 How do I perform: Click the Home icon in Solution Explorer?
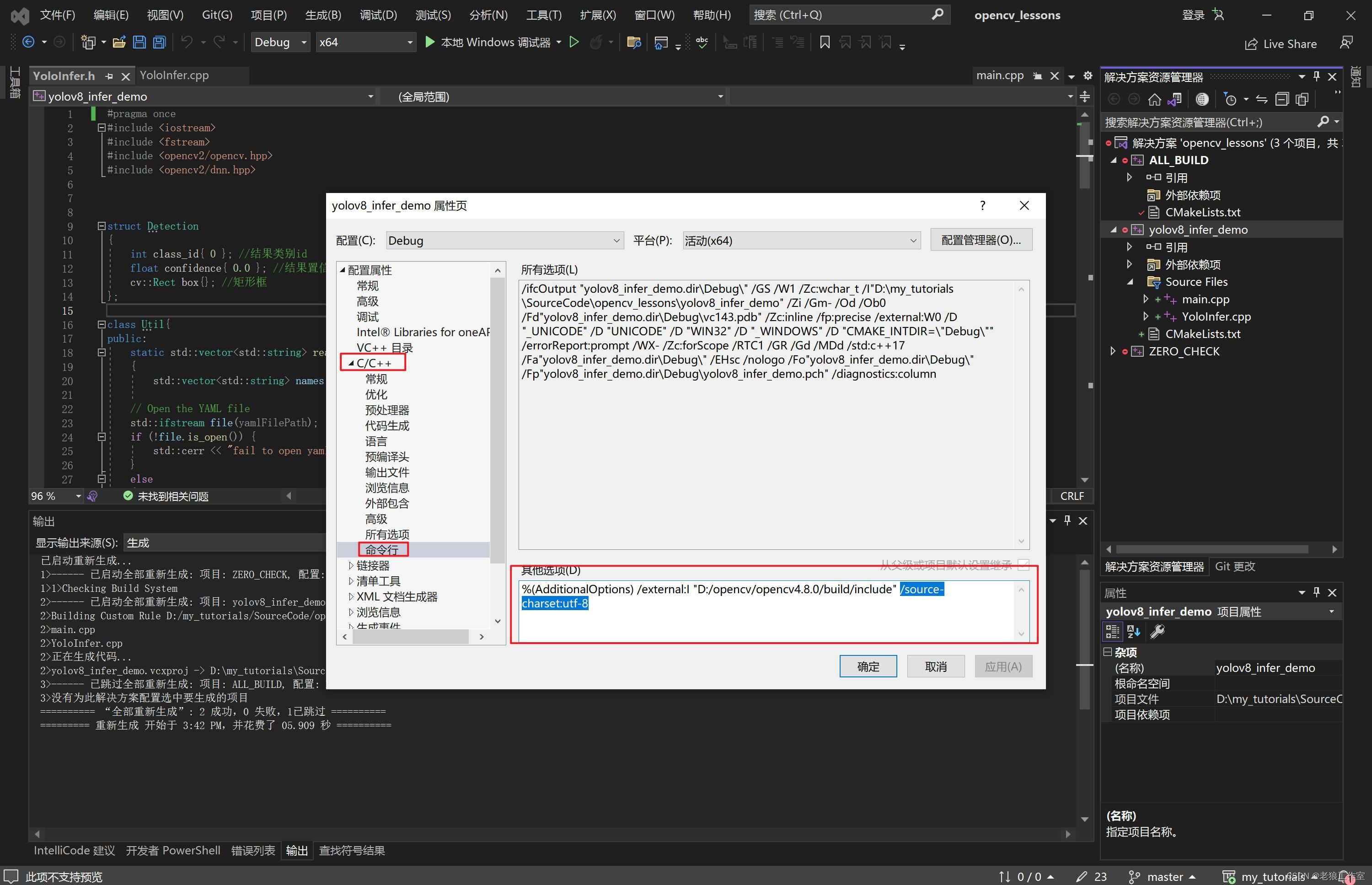(x=1154, y=99)
